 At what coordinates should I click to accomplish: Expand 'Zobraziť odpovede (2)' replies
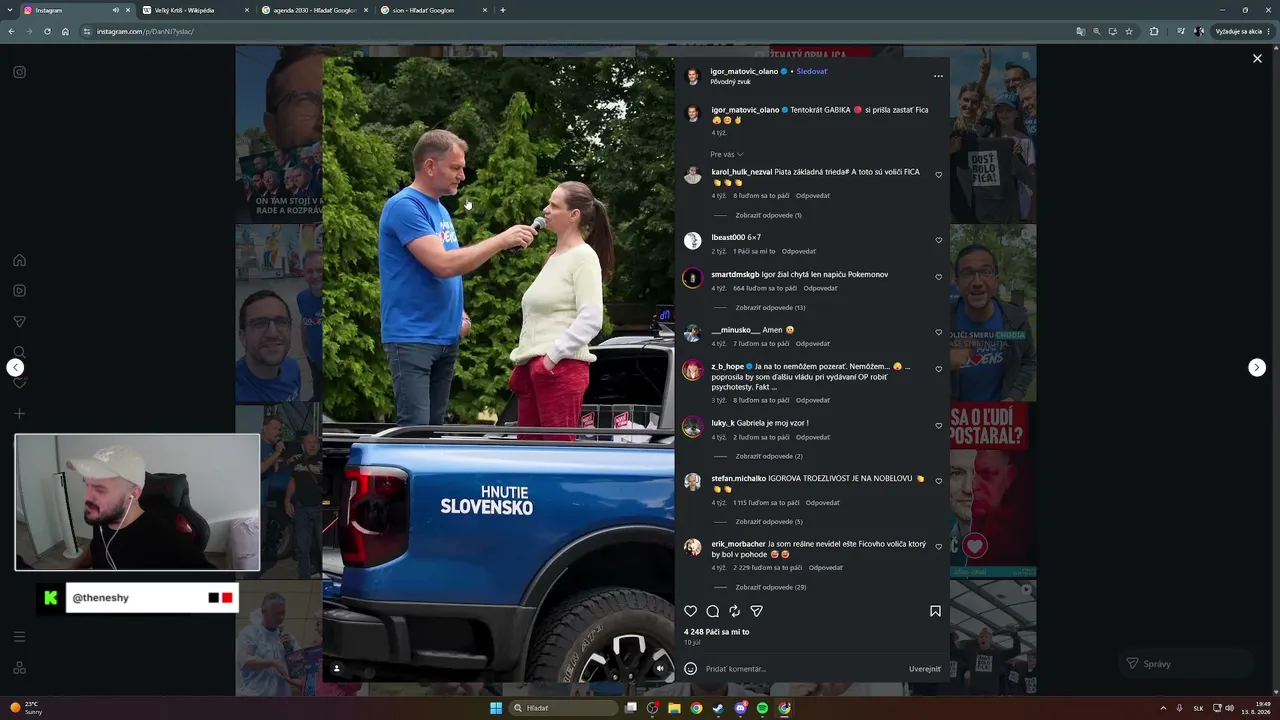pyautogui.click(x=768, y=456)
